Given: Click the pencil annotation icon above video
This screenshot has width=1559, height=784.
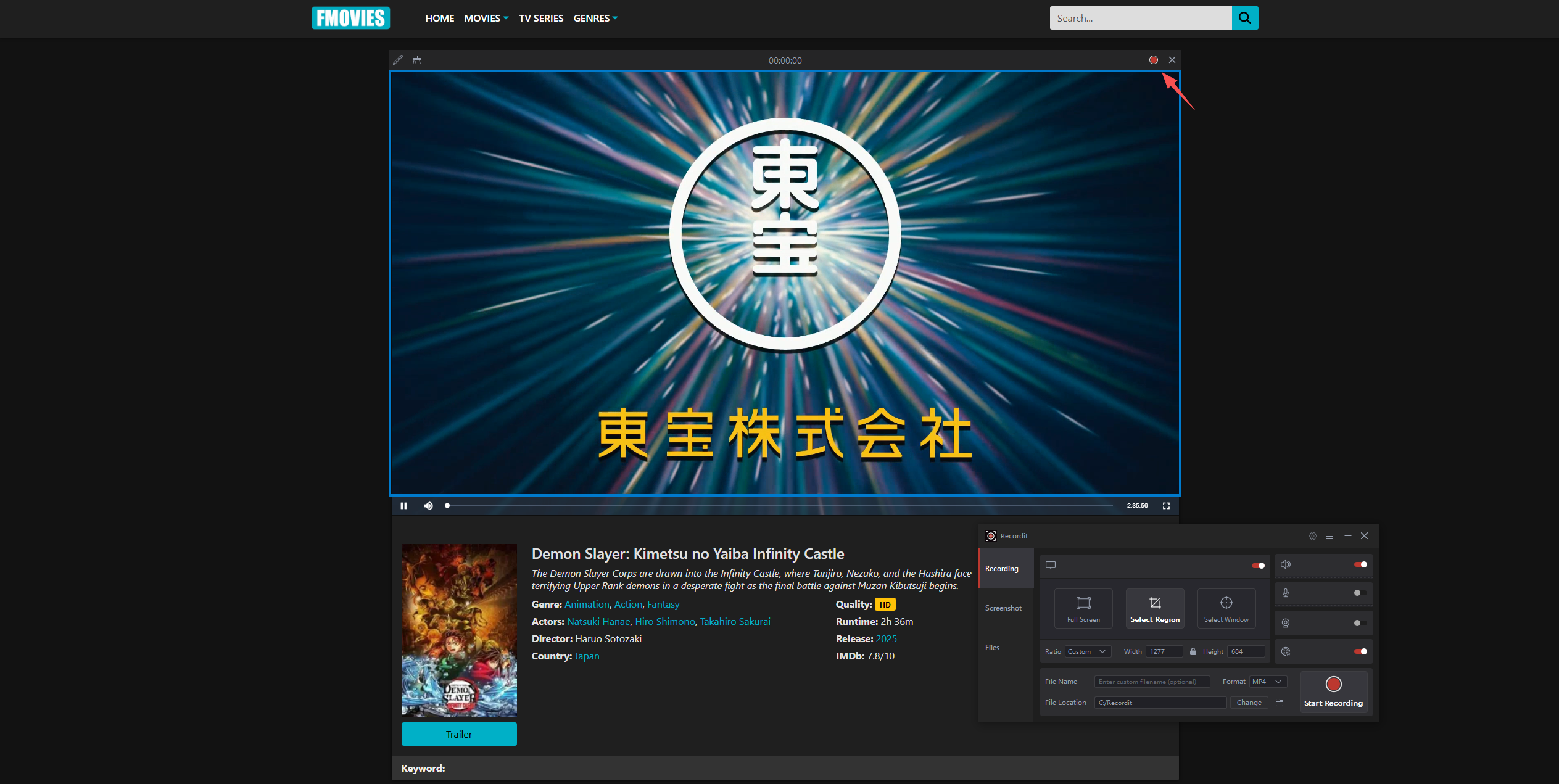Looking at the screenshot, I should click(x=398, y=60).
